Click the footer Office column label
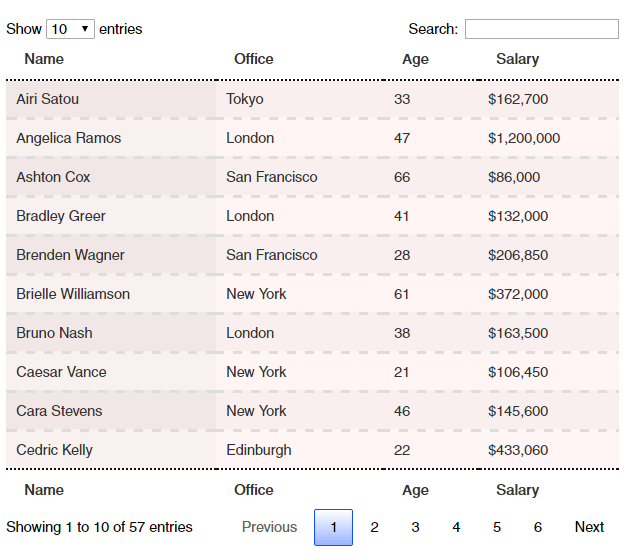The image size is (627, 559). [x=254, y=490]
